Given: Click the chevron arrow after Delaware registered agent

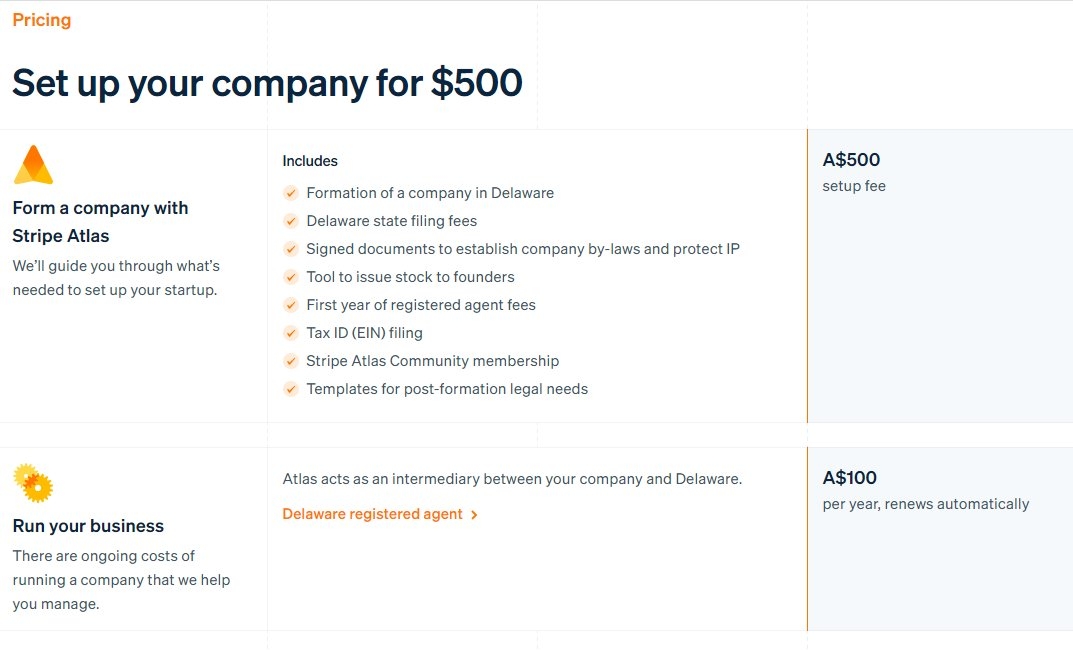Looking at the screenshot, I should tap(474, 515).
